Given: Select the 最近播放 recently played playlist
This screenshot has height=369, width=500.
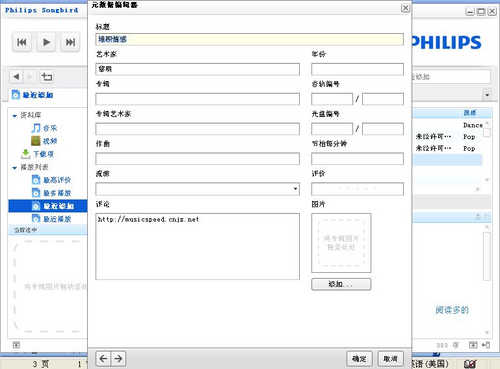Looking at the screenshot, I should (x=57, y=219).
